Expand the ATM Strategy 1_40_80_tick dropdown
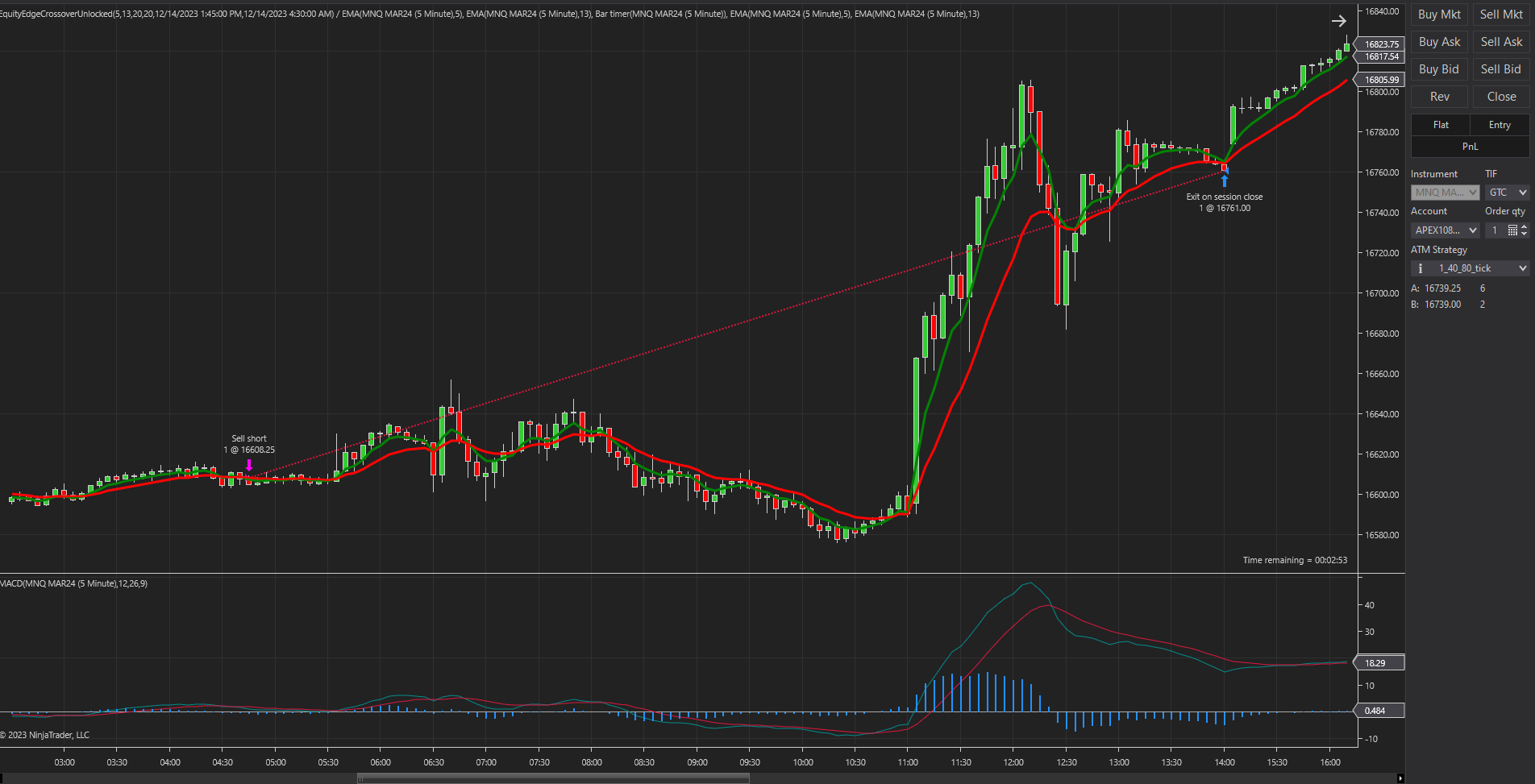1535x784 pixels. 1470,268
